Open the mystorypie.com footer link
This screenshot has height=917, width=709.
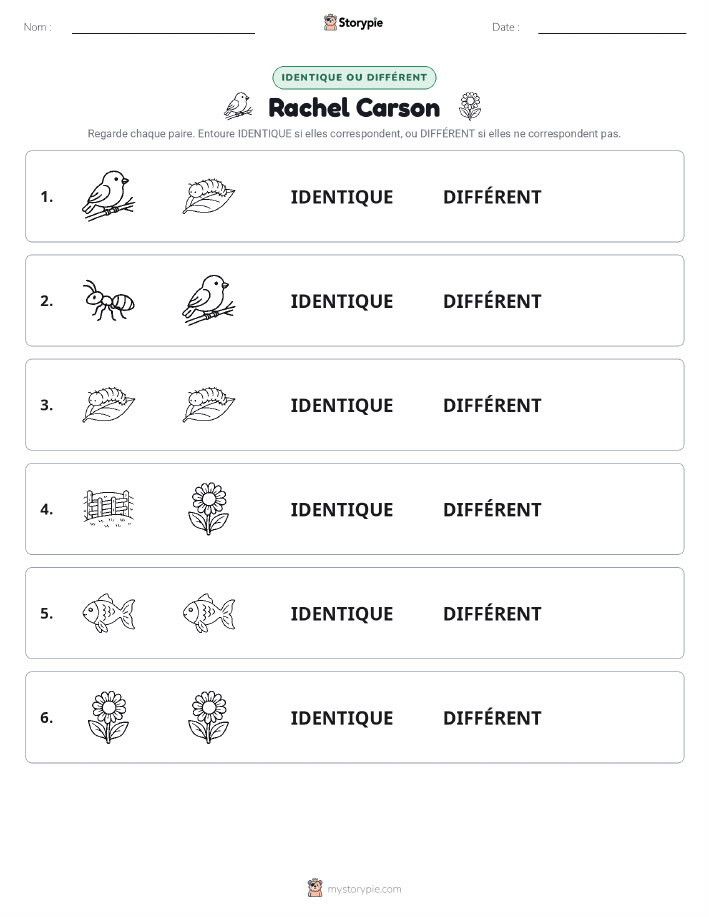click(354, 888)
